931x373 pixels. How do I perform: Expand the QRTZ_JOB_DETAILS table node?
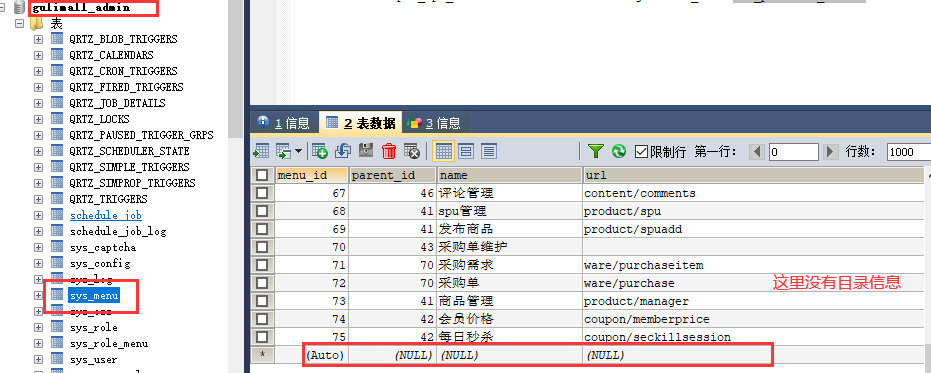[39, 103]
